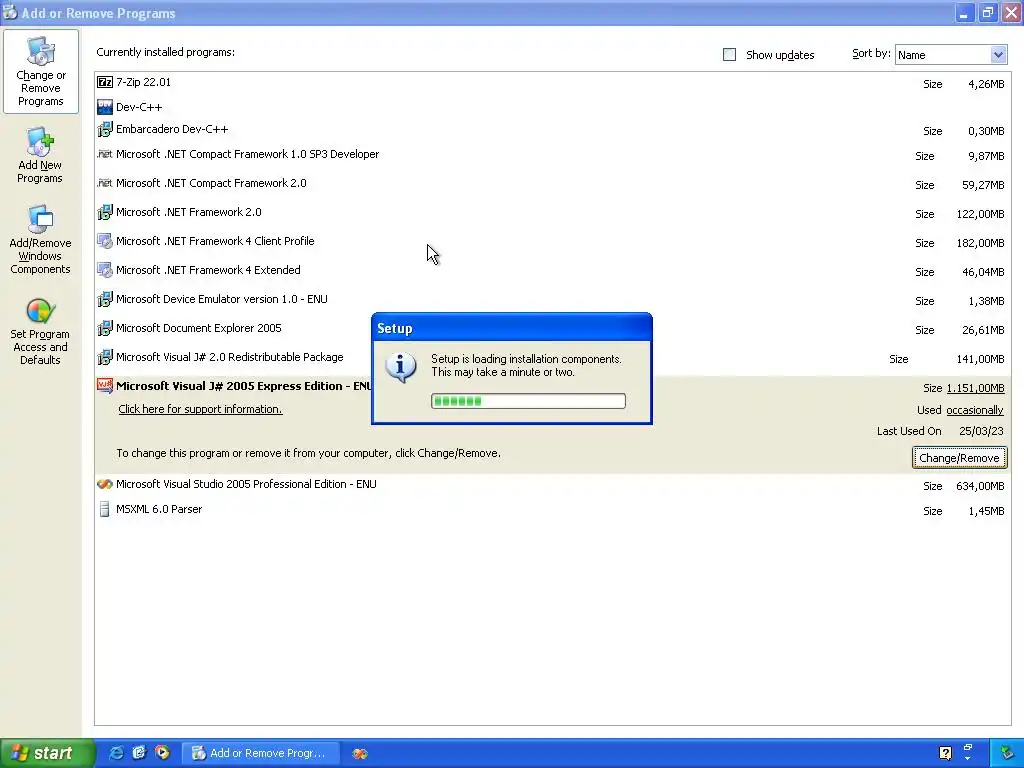
Task: Launch Internet Explorer from quick launch
Action: [116, 753]
